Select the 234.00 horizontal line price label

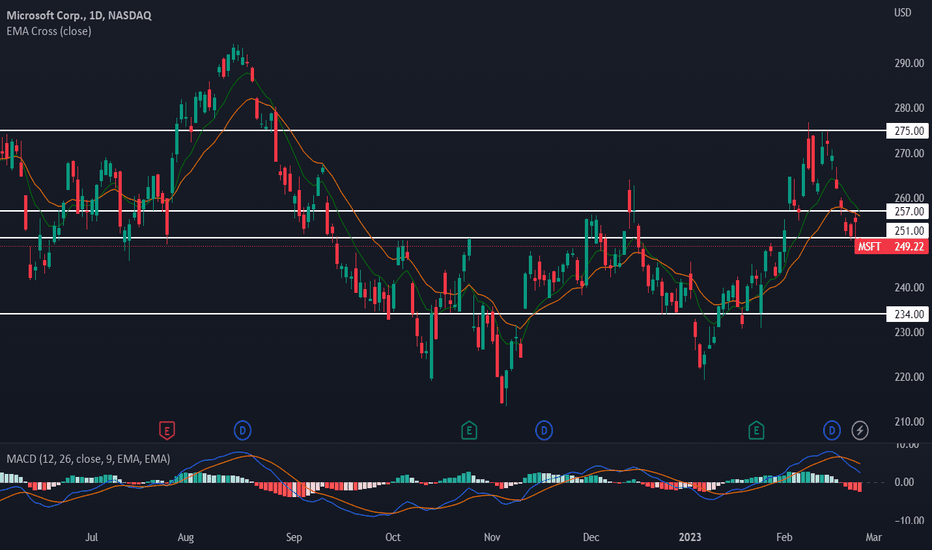[907, 314]
